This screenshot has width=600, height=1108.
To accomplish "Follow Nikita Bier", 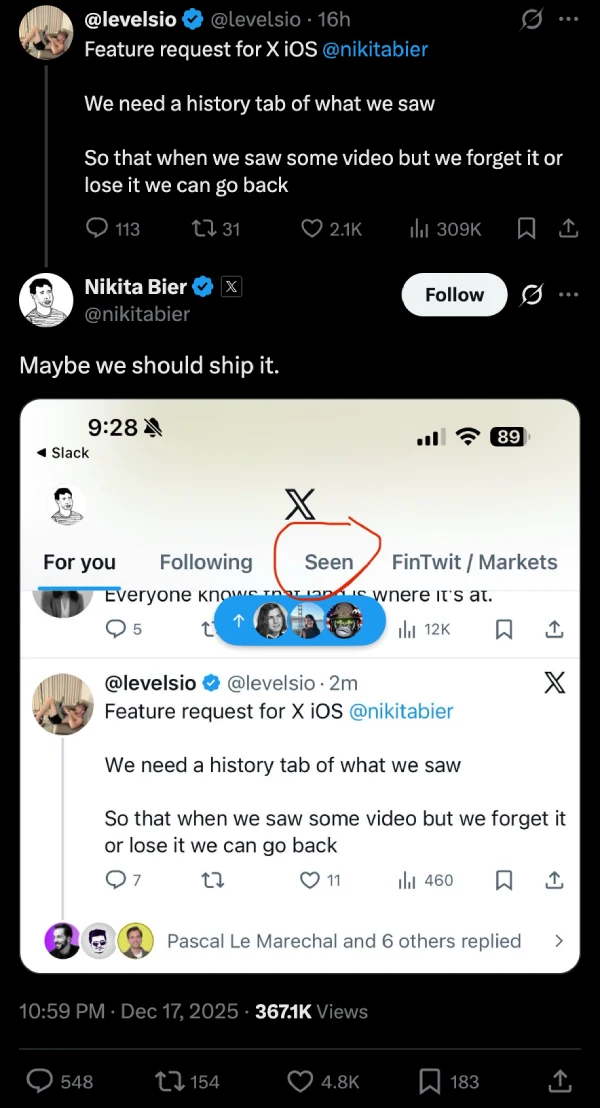I will (x=454, y=295).
